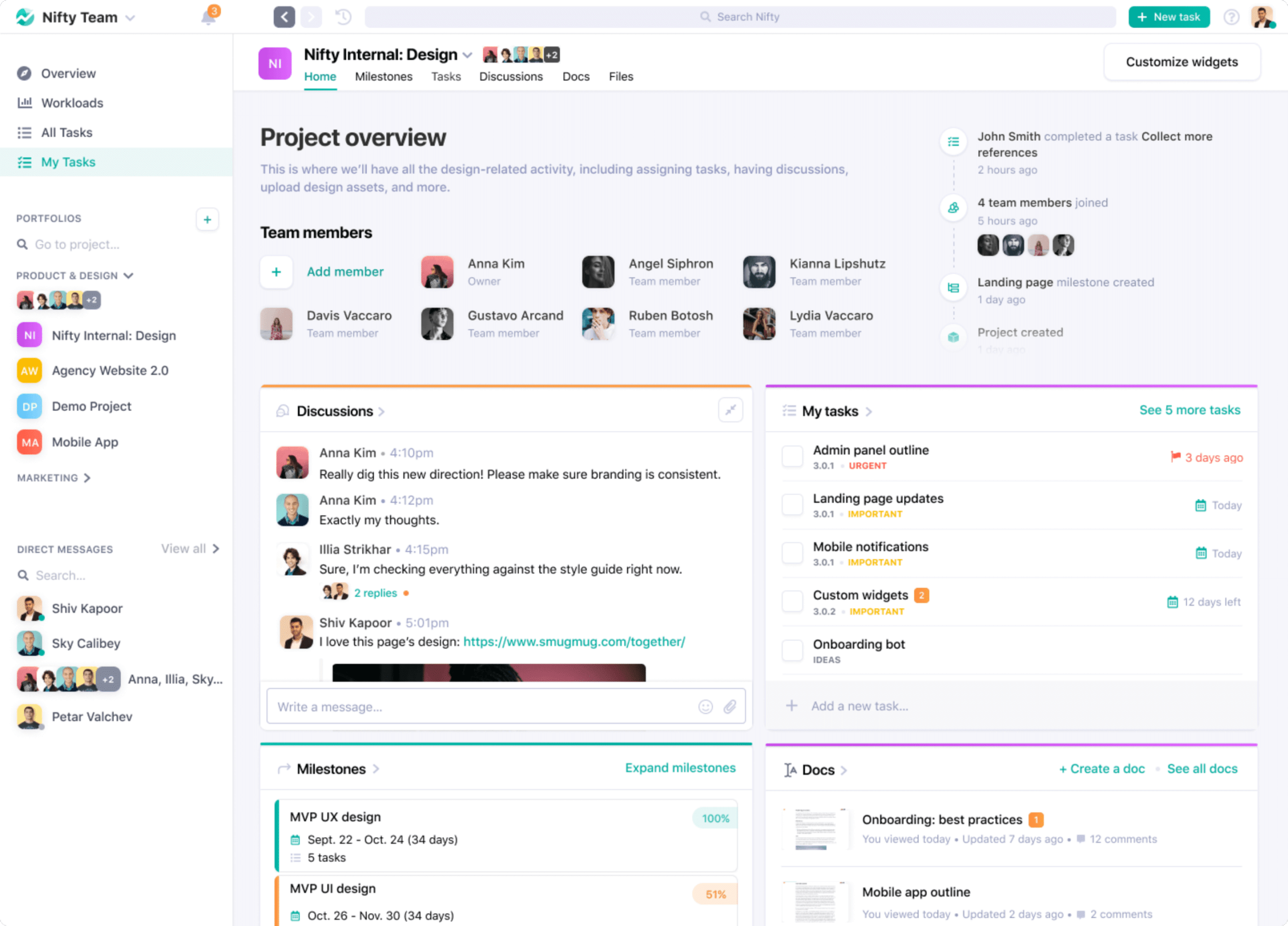Click the Workloads sidebar icon
1288x926 pixels.
pos(25,103)
